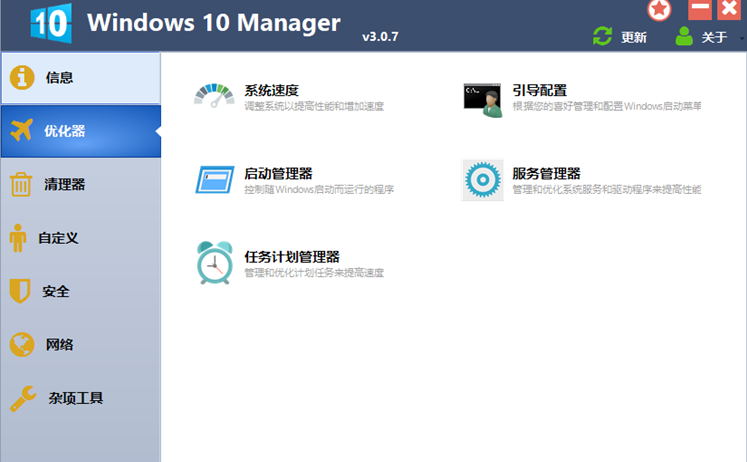Launch 启动管理器 startup manager
747x462 pixels.
point(278,173)
